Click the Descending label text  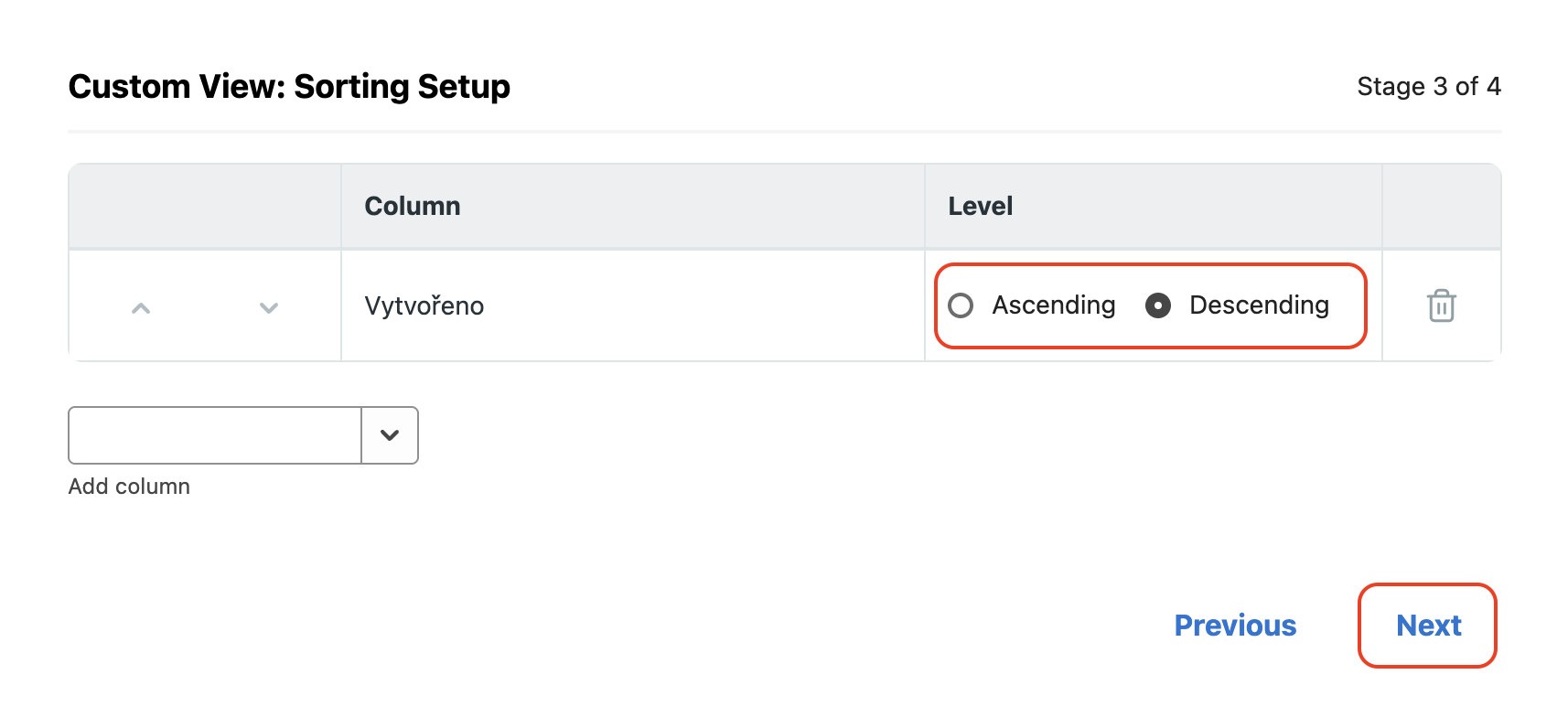1259,305
